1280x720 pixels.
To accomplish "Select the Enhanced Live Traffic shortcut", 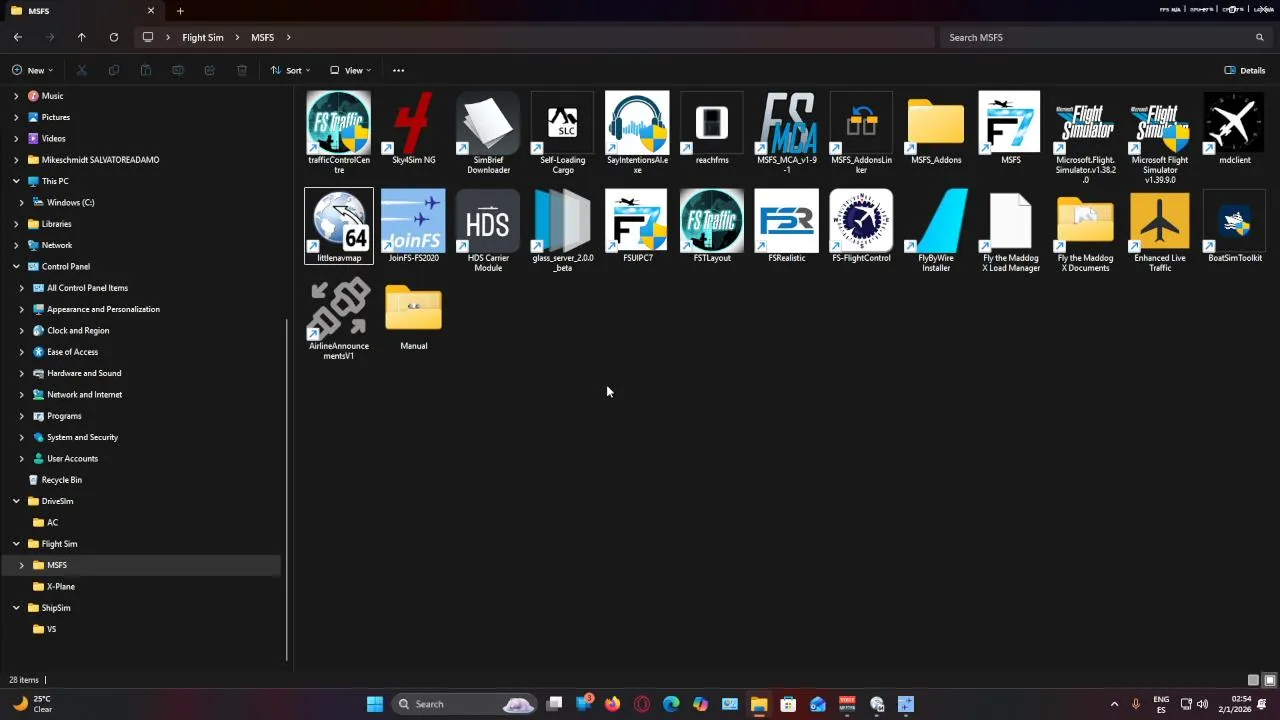I will click(1160, 230).
